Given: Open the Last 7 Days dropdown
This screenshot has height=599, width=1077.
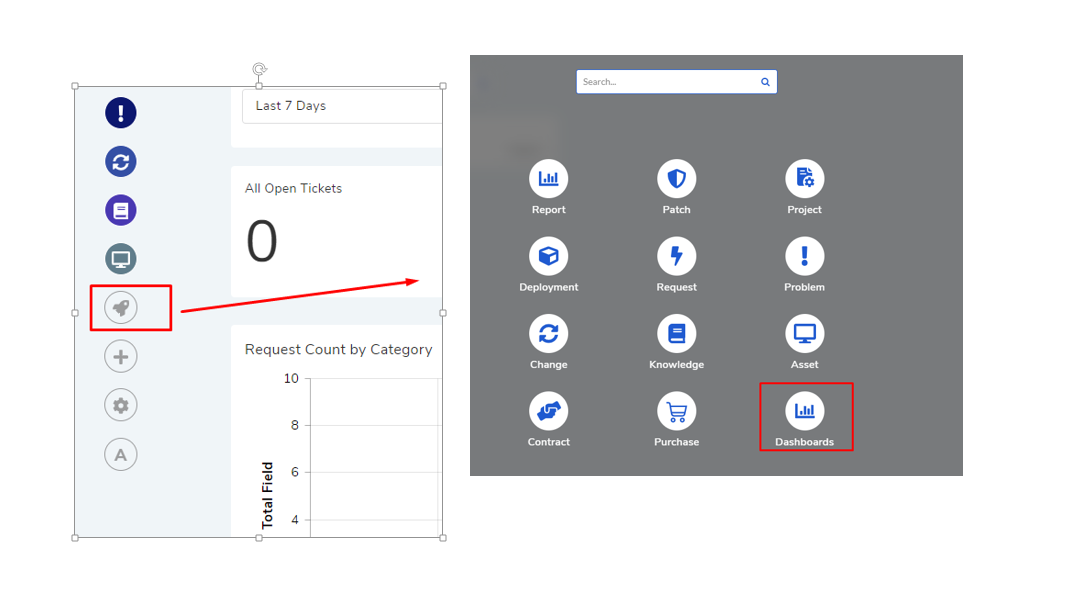Looking at the screenshot, I should click(342, 106).
